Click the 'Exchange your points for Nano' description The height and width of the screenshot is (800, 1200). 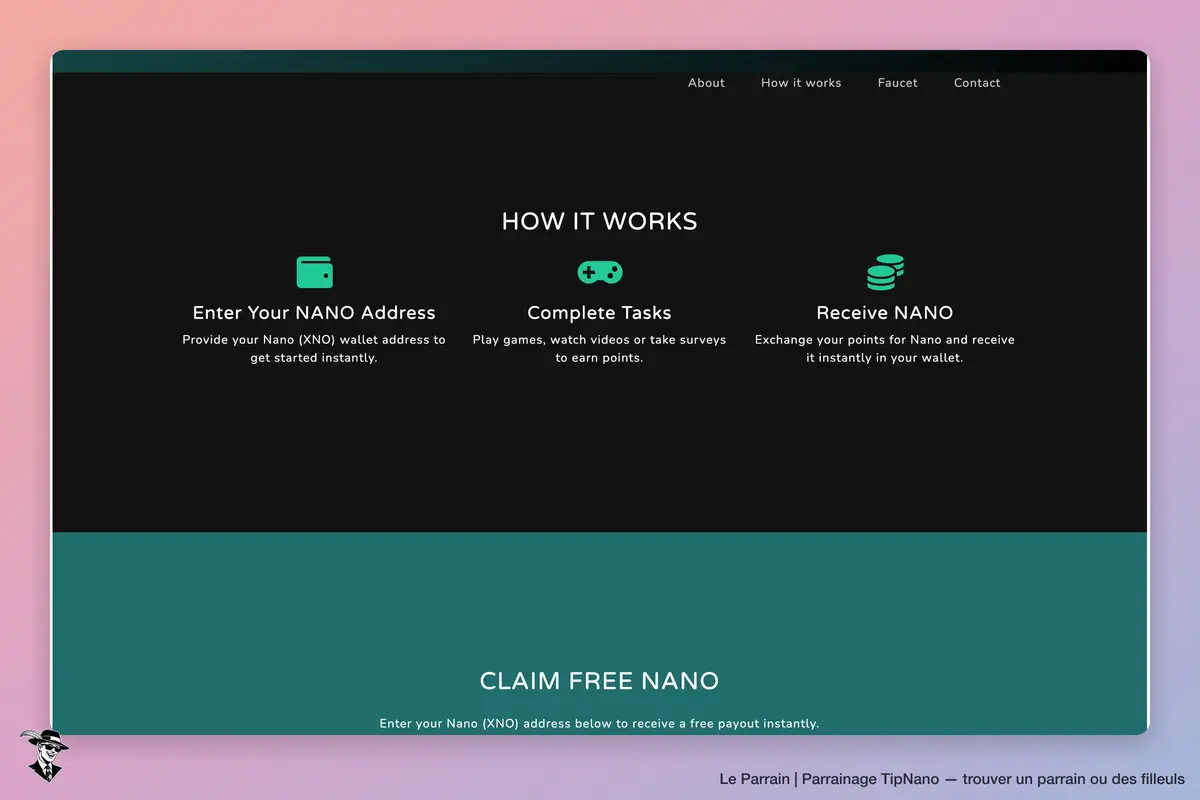point(885,349)
